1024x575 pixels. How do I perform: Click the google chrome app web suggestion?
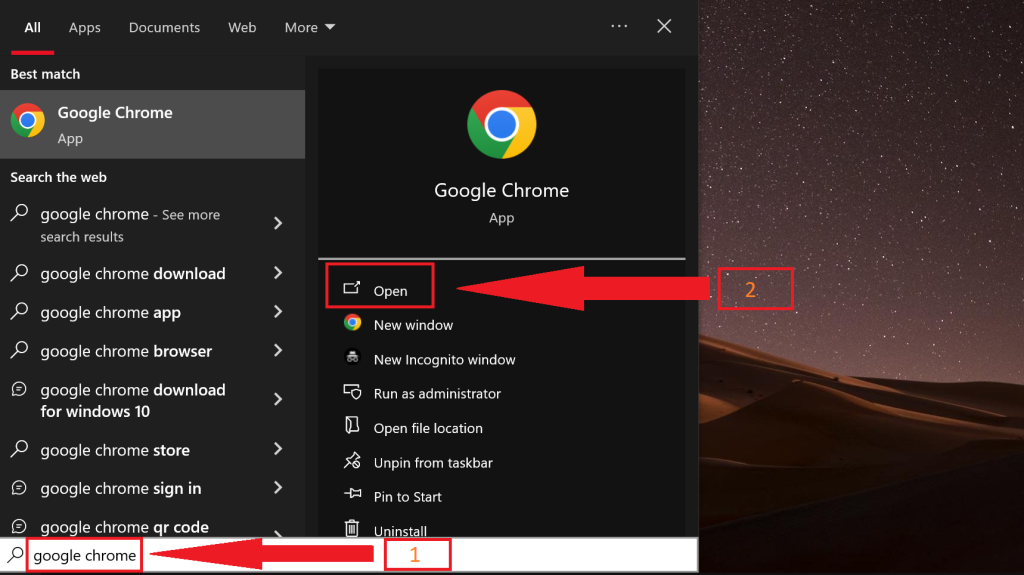[110, 312]
